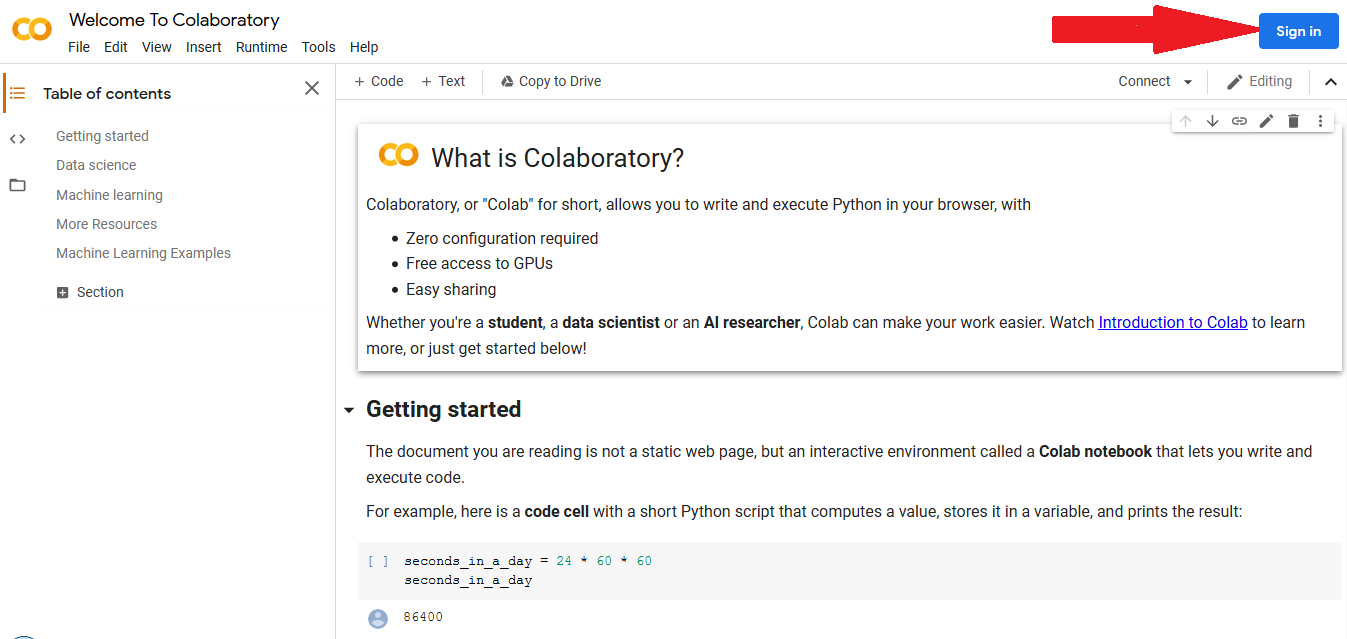
Task: Add a new Section in contents
Action: click(x=90, y=292)
